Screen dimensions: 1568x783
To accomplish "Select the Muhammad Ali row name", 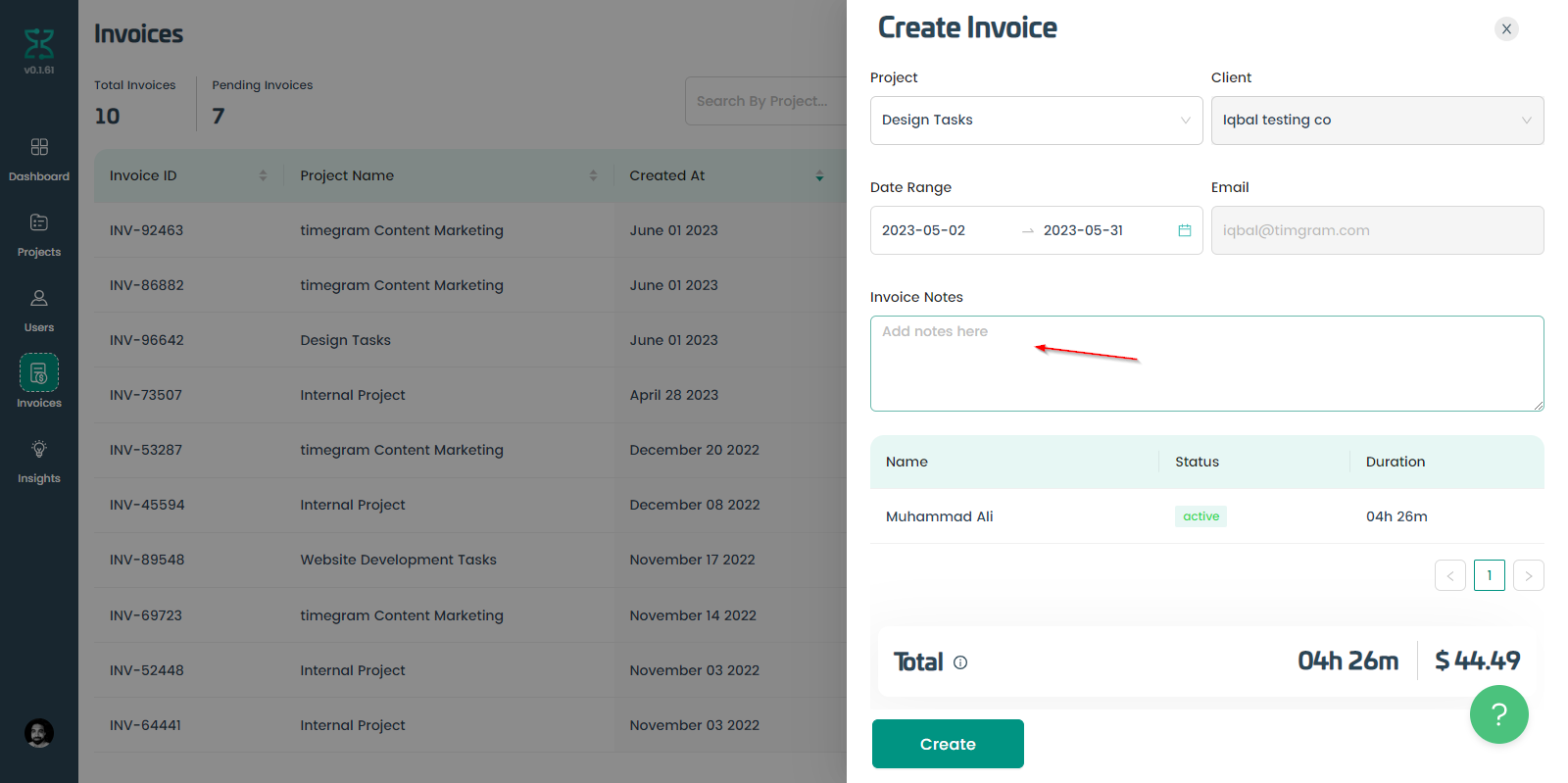I will pyautogui.click(x=939, y=516).
